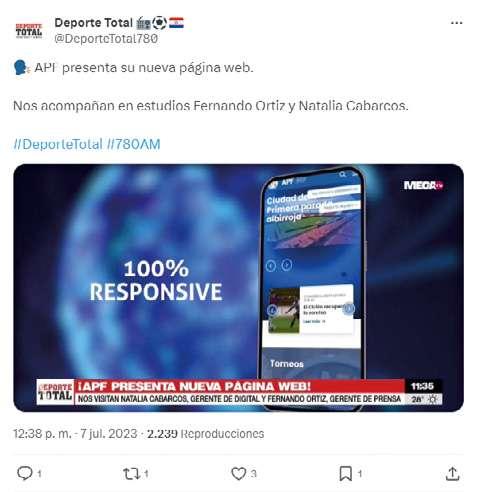Screen dimensions: 477x492
Task: Open the three-dot more options menu
Action: (456, 23)
